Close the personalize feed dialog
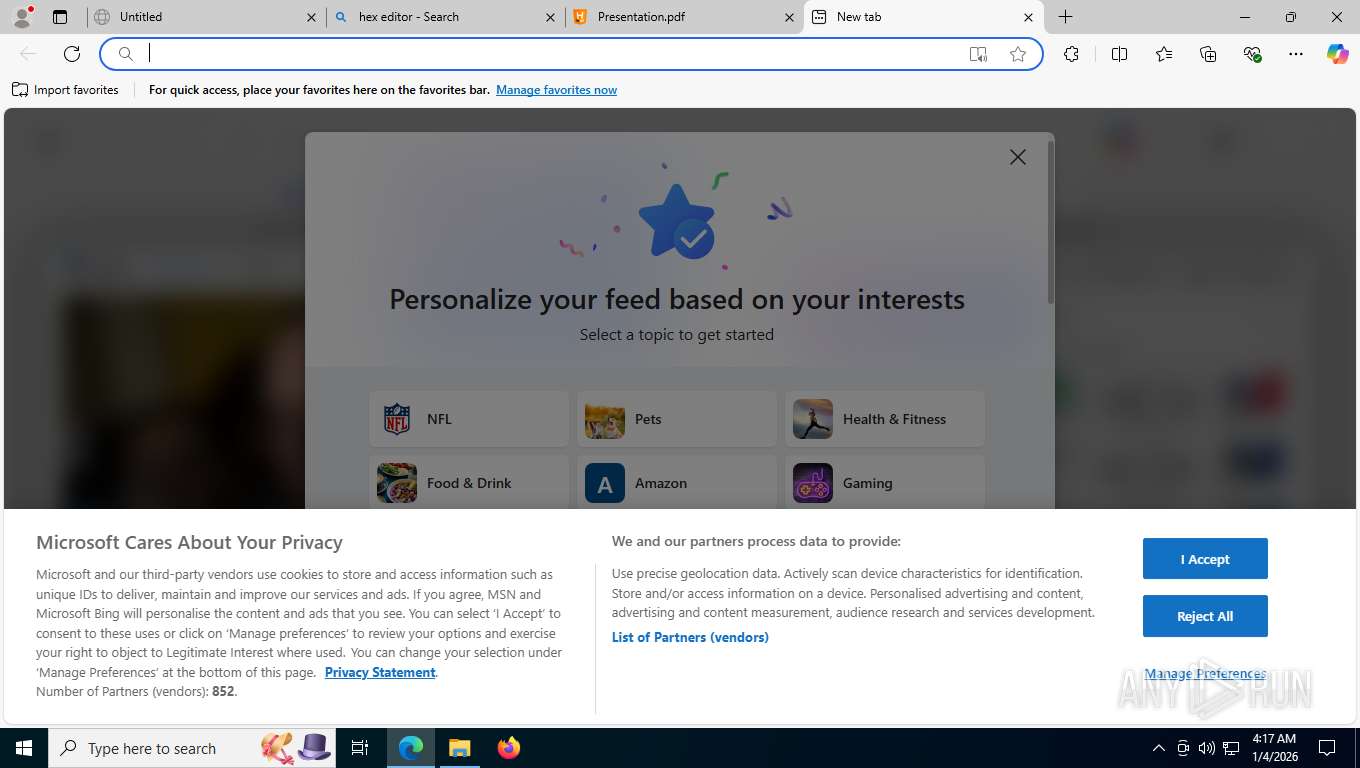The image size is (1360, 768). 1018,157
